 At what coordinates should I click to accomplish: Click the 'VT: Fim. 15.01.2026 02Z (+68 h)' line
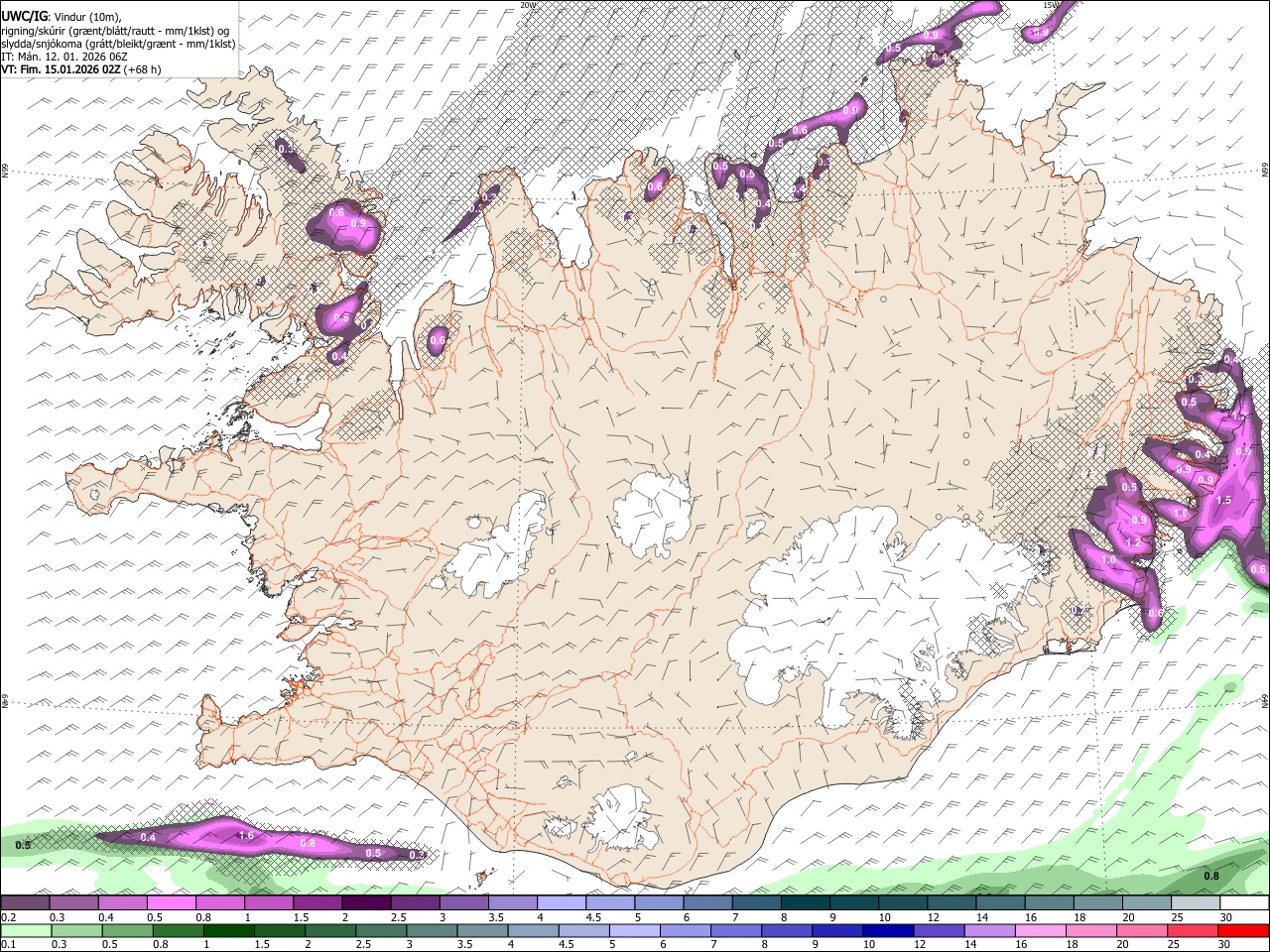click(80, 69)
